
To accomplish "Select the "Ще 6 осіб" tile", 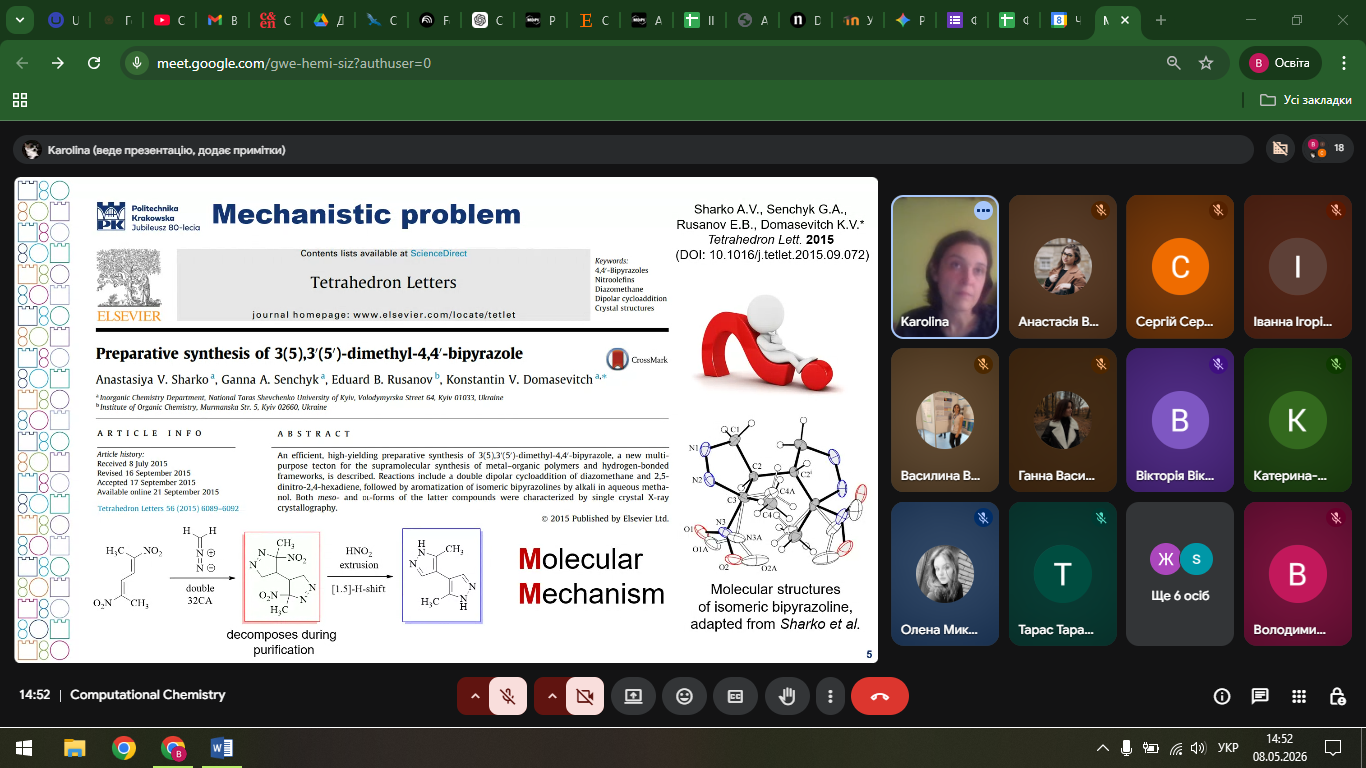I will pyautogui.click(x=1180, y=573).
